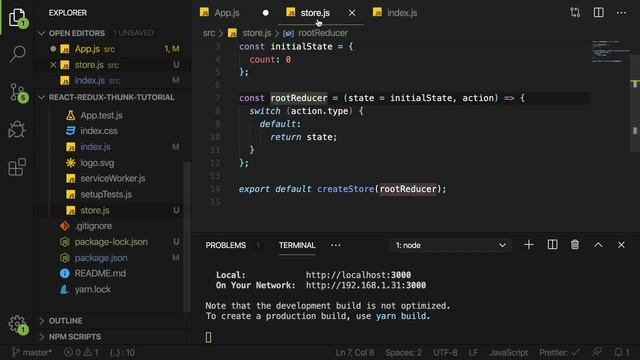The image size is (640, 360).
Task: Expand the NPM Scripts section
Action: point(75,337)
